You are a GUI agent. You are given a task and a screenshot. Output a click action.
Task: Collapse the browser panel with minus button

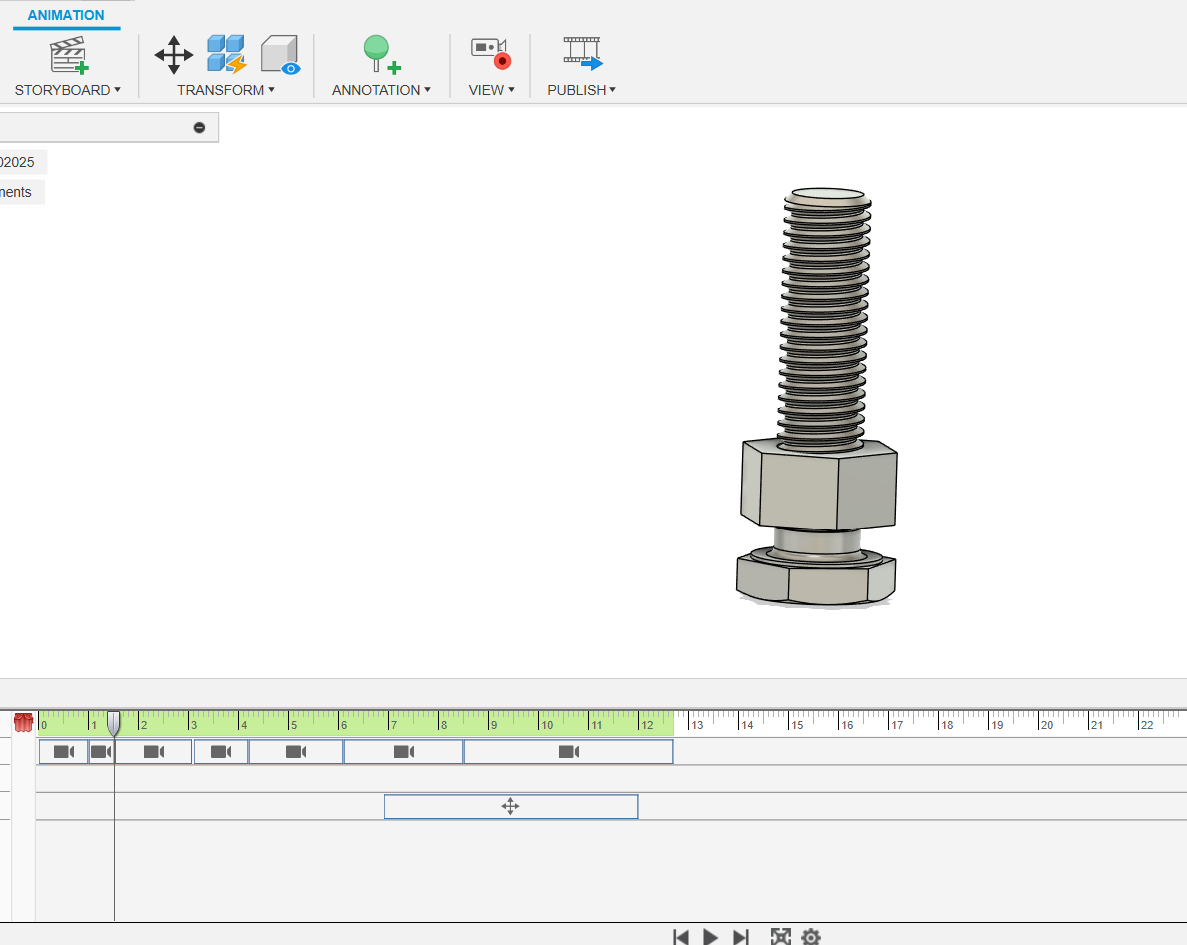click(x=199, y=127)
